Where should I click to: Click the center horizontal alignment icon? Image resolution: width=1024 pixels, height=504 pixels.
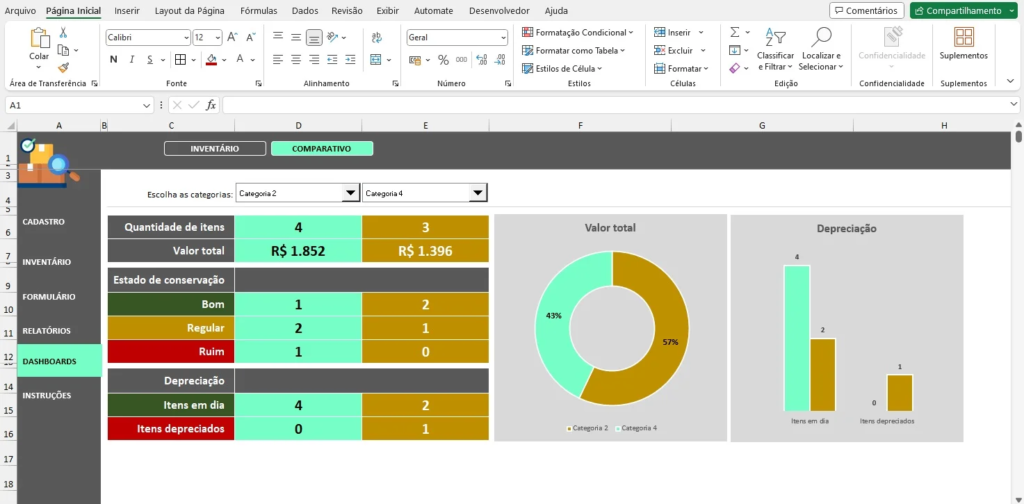coord(296,59)
